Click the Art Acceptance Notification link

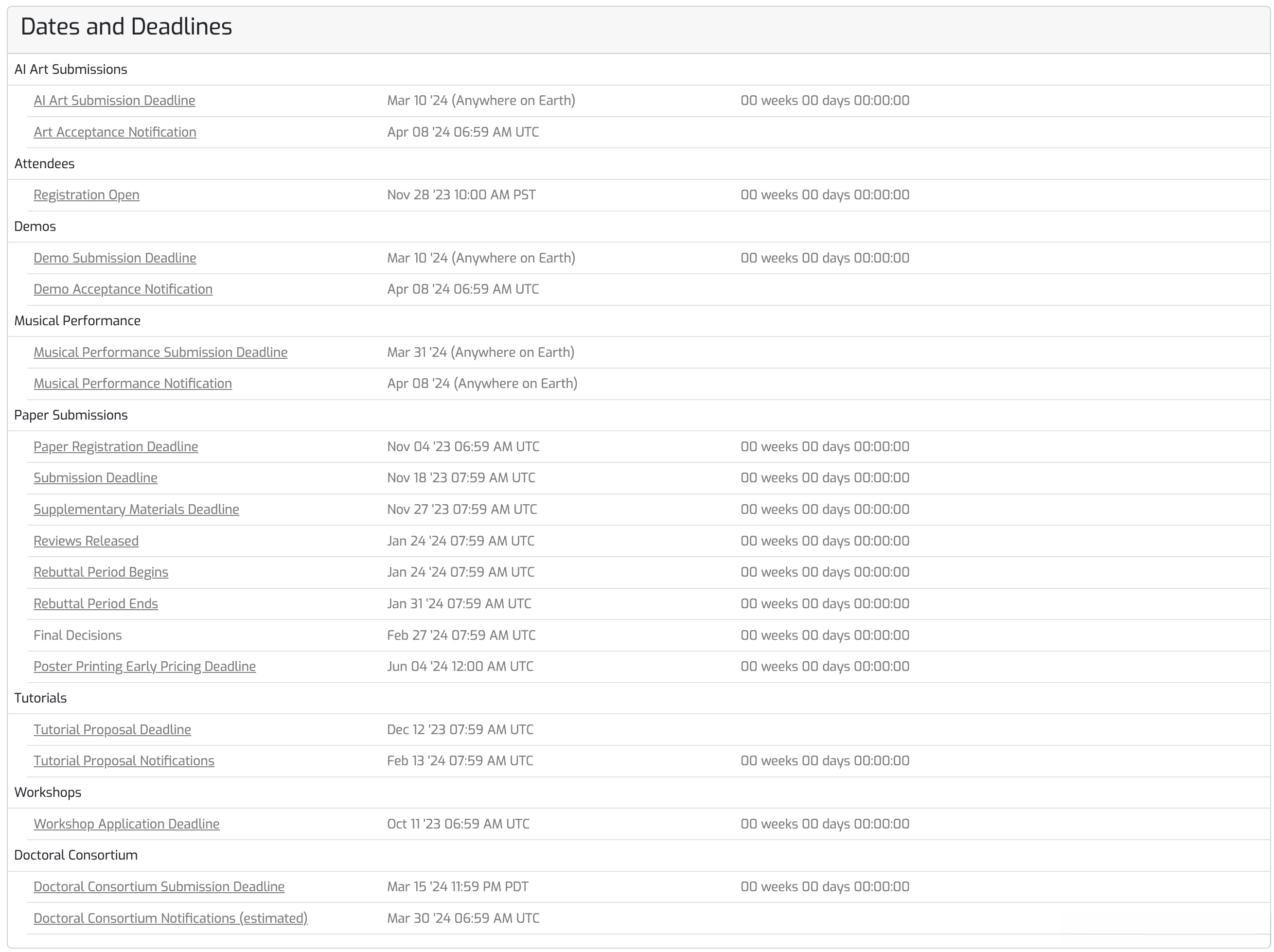[x=115, y=132]
